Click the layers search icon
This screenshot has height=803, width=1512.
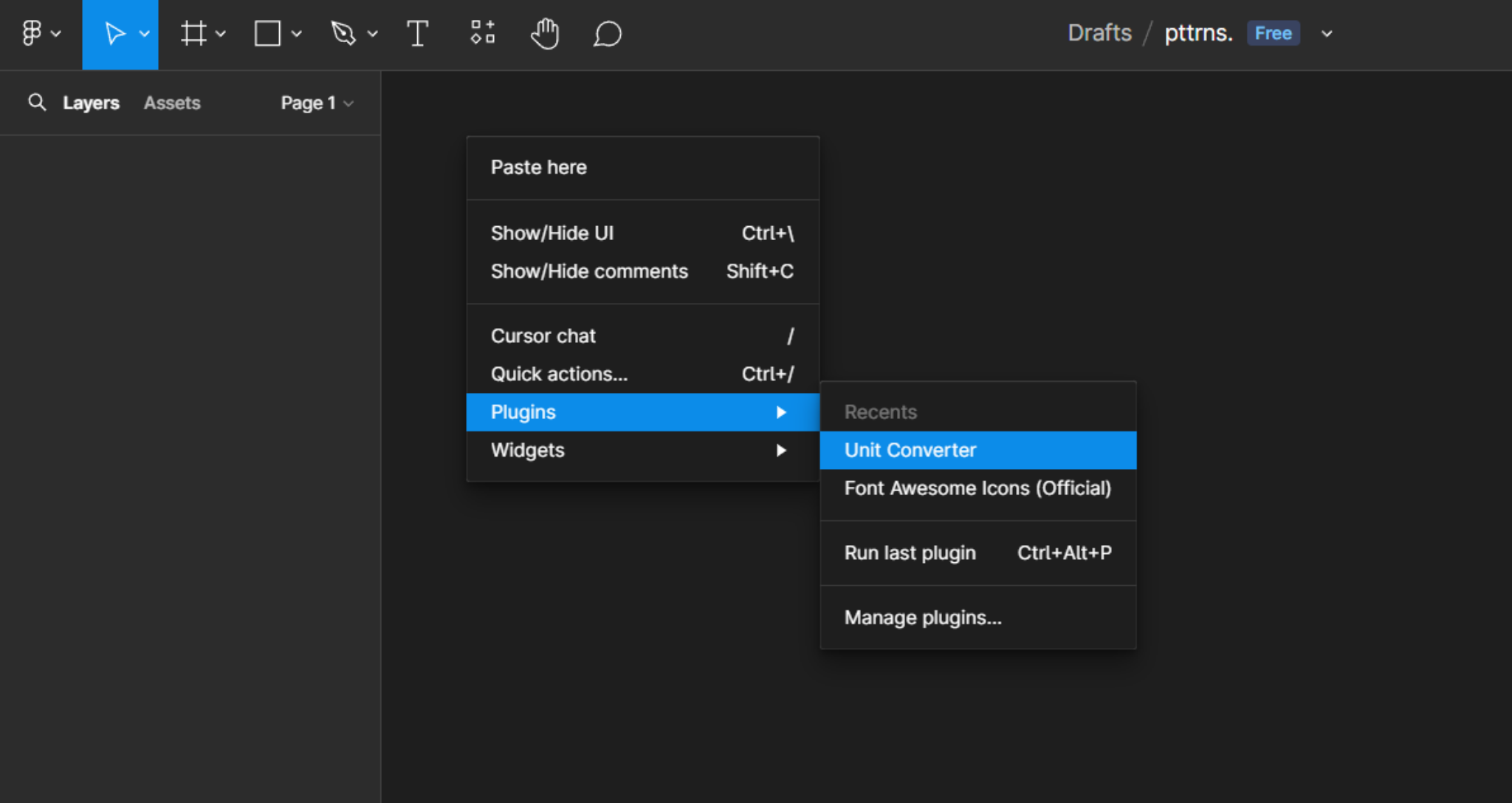tap(36, 103)
